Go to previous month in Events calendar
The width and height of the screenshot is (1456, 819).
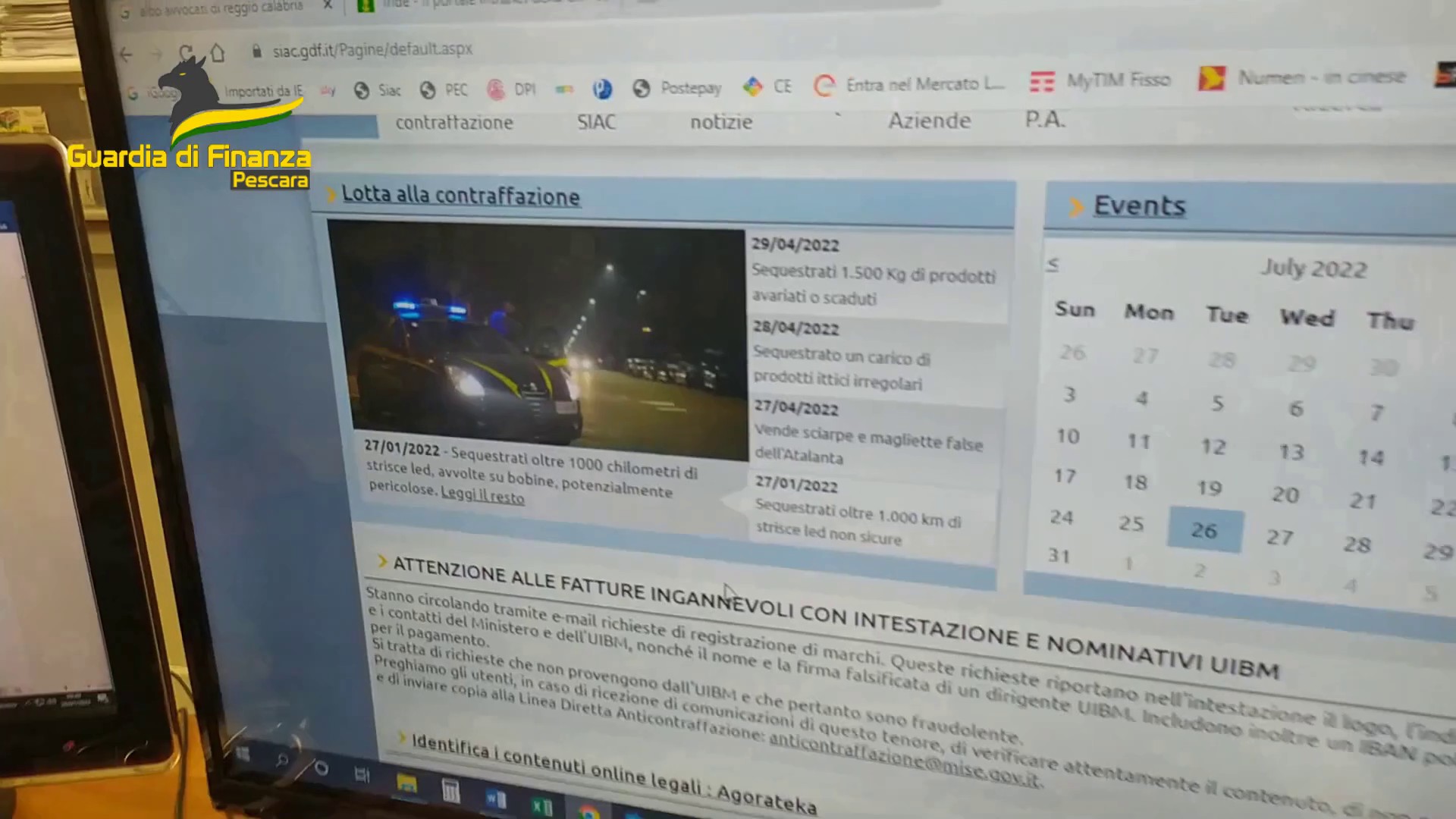(1053, 265)
